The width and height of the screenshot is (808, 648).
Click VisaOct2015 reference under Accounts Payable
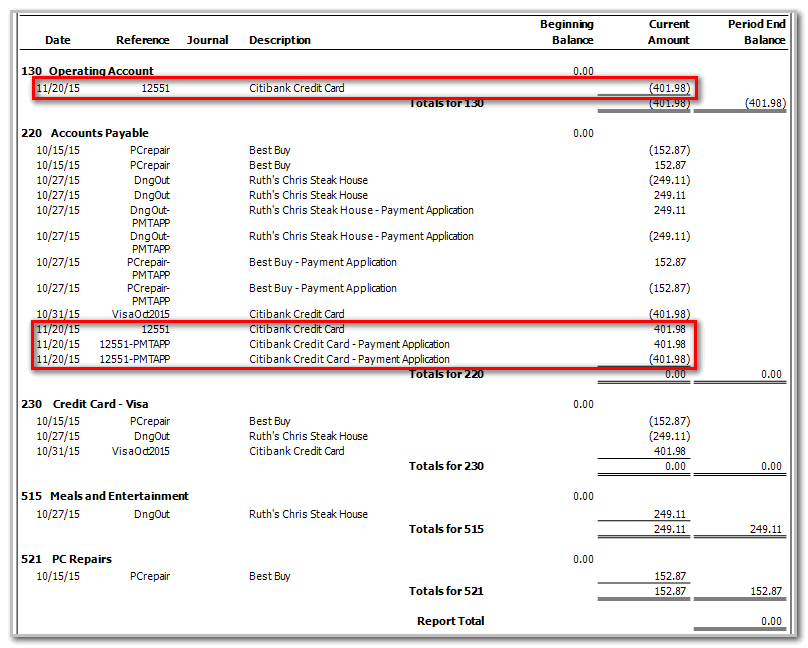point(141,314)
